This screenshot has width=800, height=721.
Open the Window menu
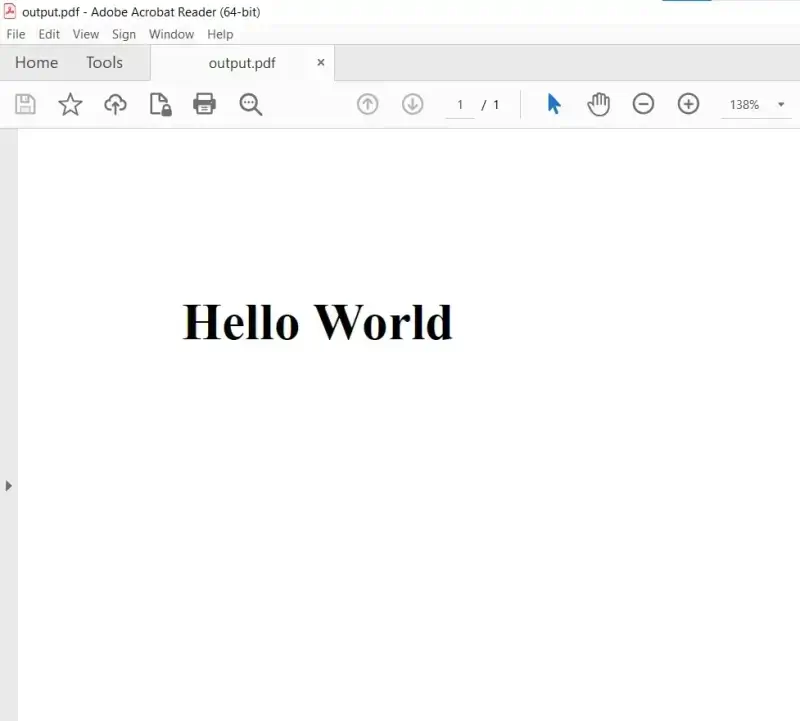[x=171, y=34]
